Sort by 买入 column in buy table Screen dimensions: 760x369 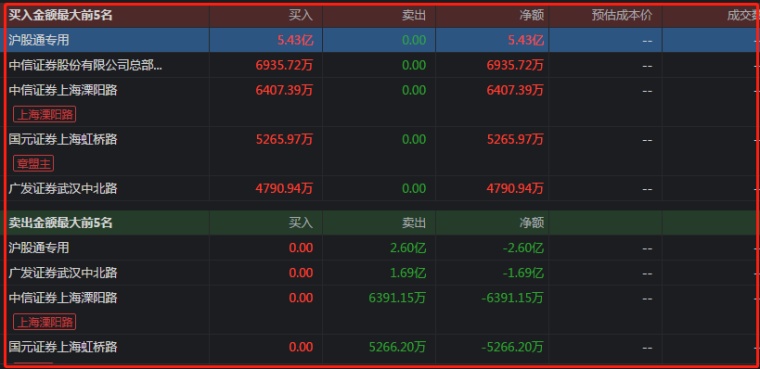301,16
